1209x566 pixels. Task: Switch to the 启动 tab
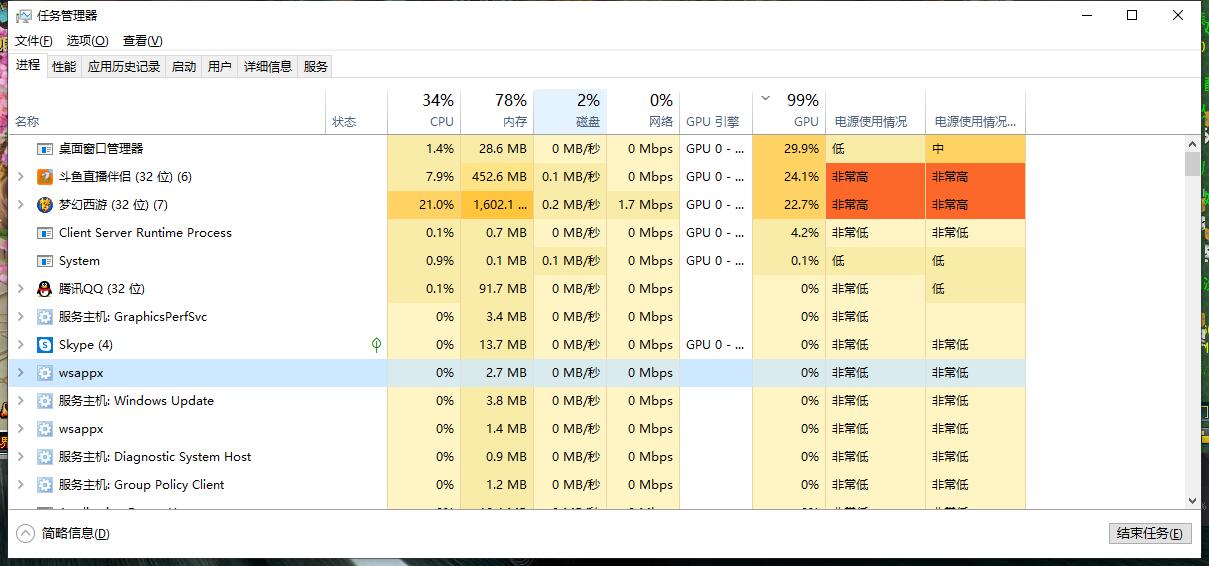point(184,67)
